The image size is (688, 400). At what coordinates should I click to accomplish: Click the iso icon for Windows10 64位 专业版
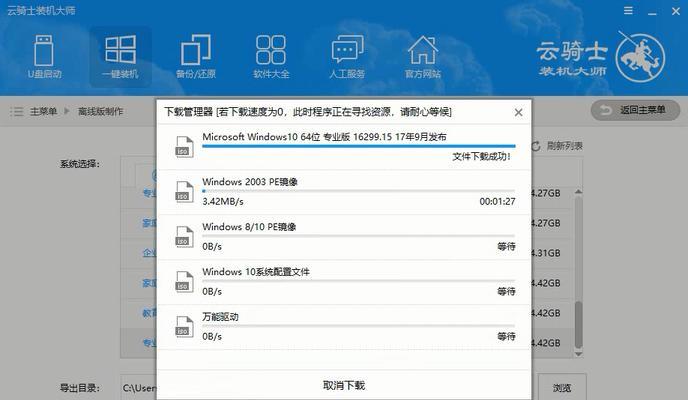click(184, 146)
